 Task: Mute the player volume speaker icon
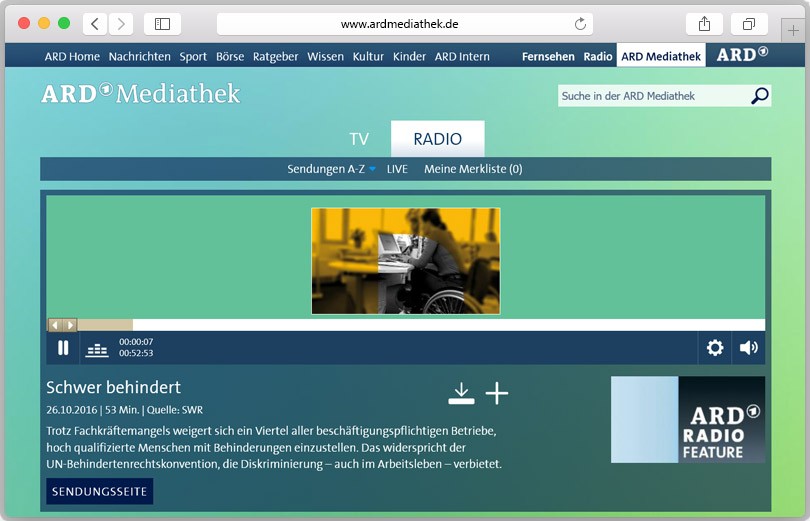click(749, 348)
